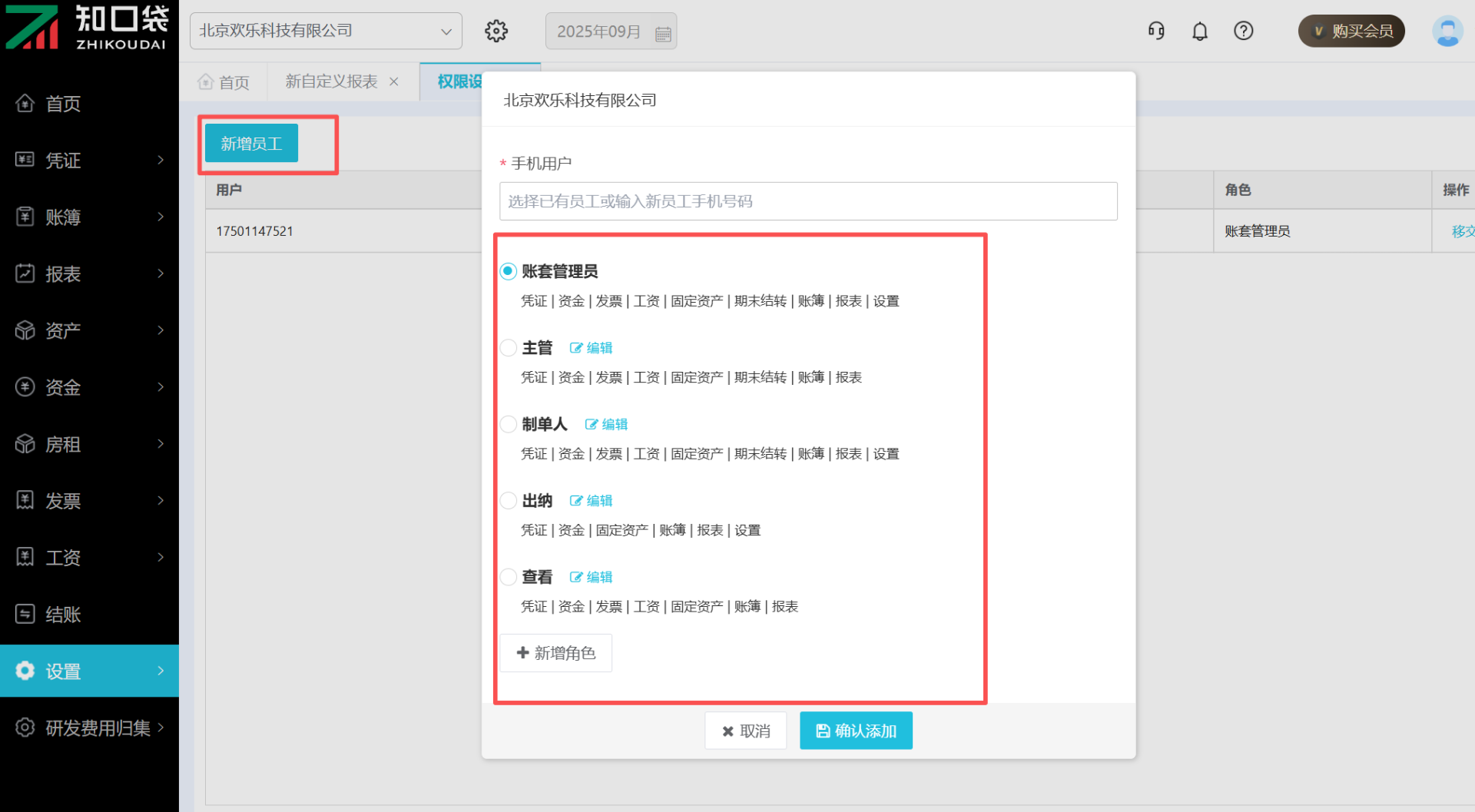
Task: Click the settings gear icon beside company name
Action: (496, 31)
